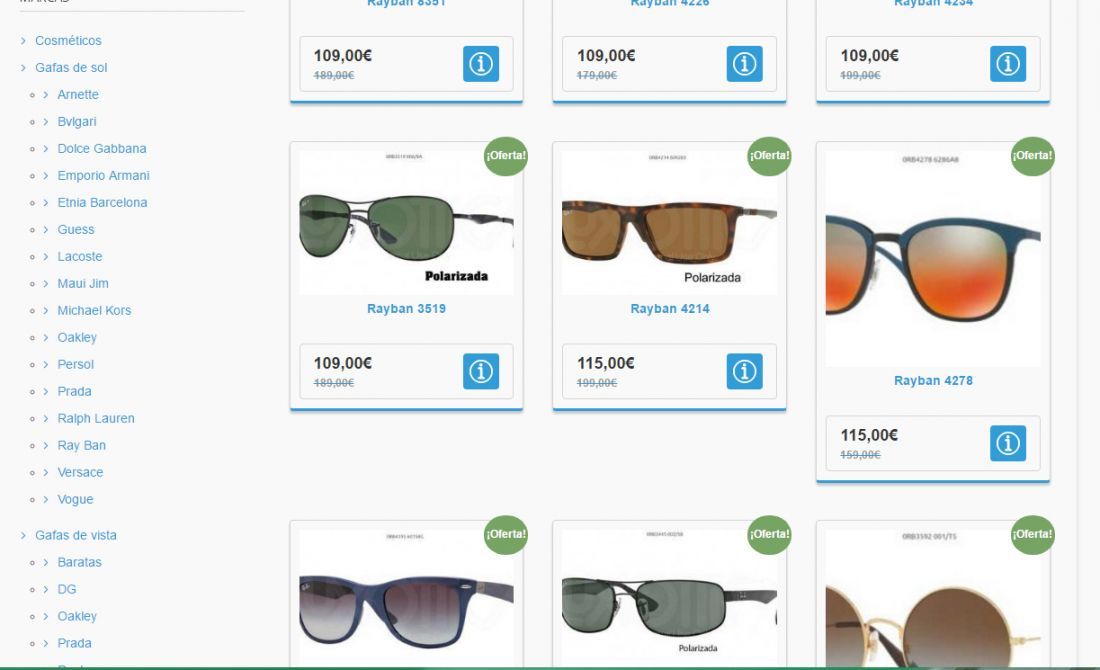This screenshot has width=1100, height=670.
Task: Select the Dolce Gabbana brand
Action: [x=102, y=149]
